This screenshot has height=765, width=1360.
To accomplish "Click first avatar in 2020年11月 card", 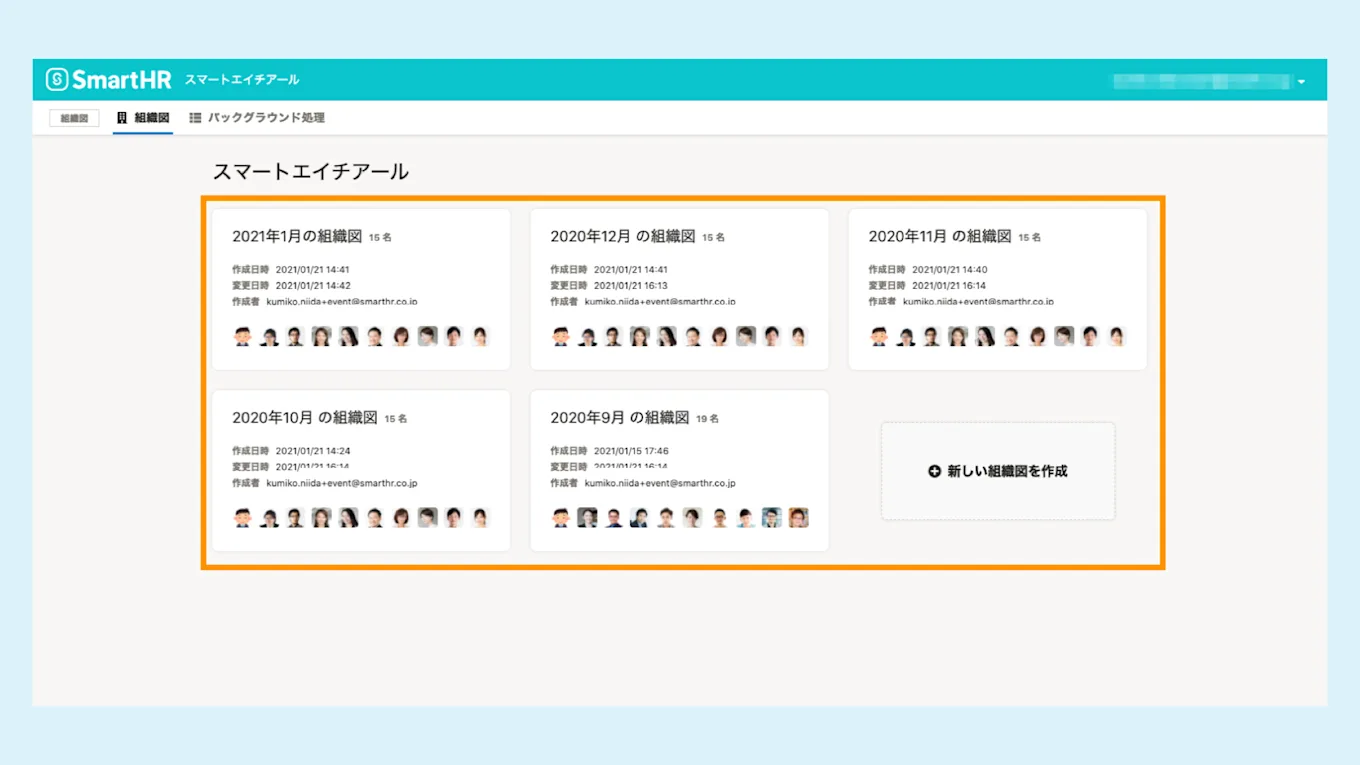I will tap(878, 336).
